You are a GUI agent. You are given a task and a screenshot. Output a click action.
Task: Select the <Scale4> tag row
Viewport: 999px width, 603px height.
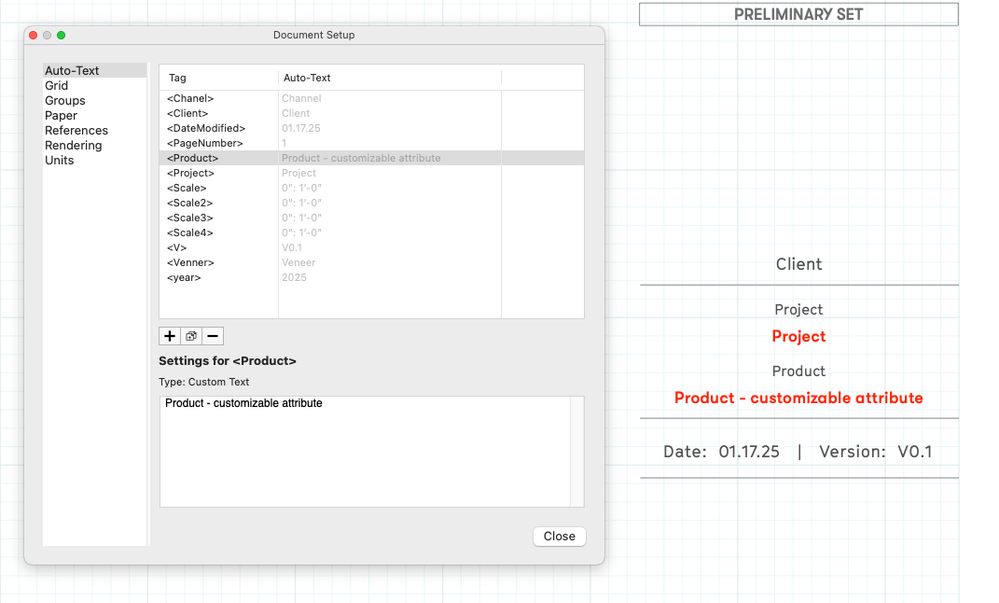[371, 233]
